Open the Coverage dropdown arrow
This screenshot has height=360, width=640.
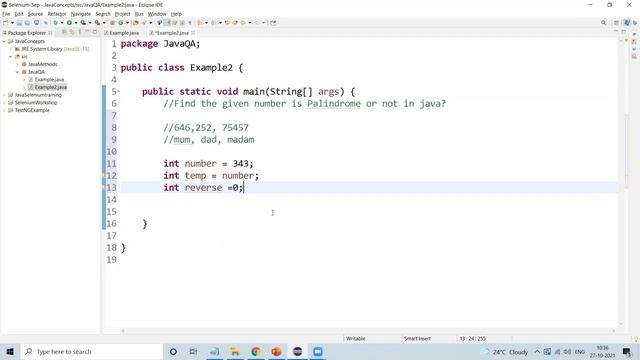click(x=90, y=23)
